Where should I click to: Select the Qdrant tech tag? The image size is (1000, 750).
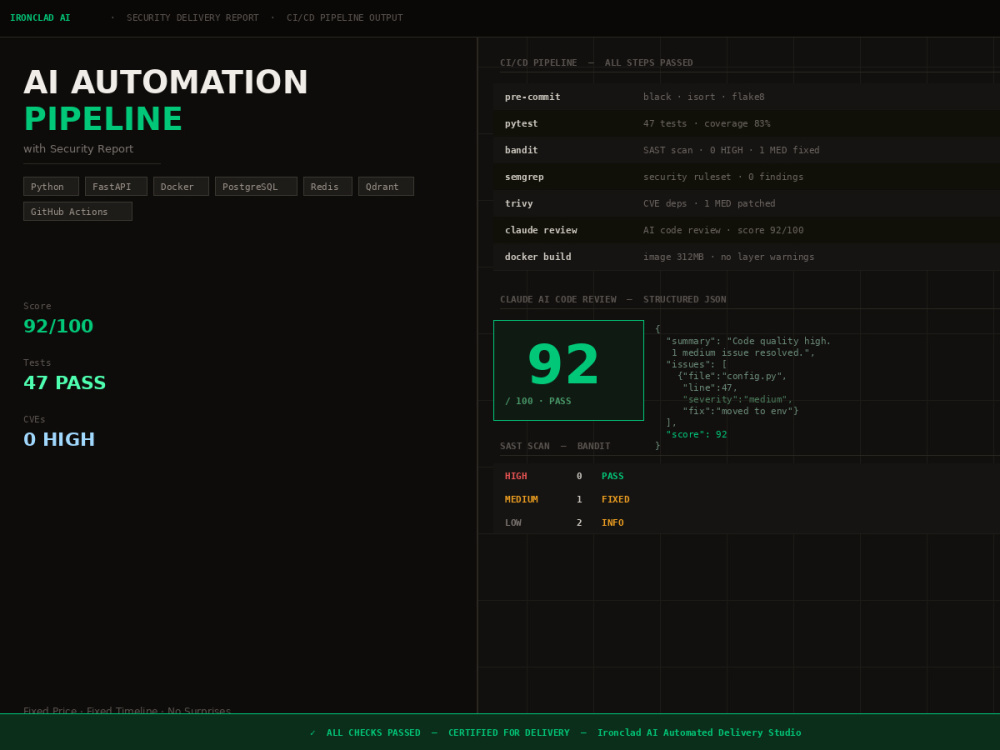pyautogui.click(x=386, y=186)
